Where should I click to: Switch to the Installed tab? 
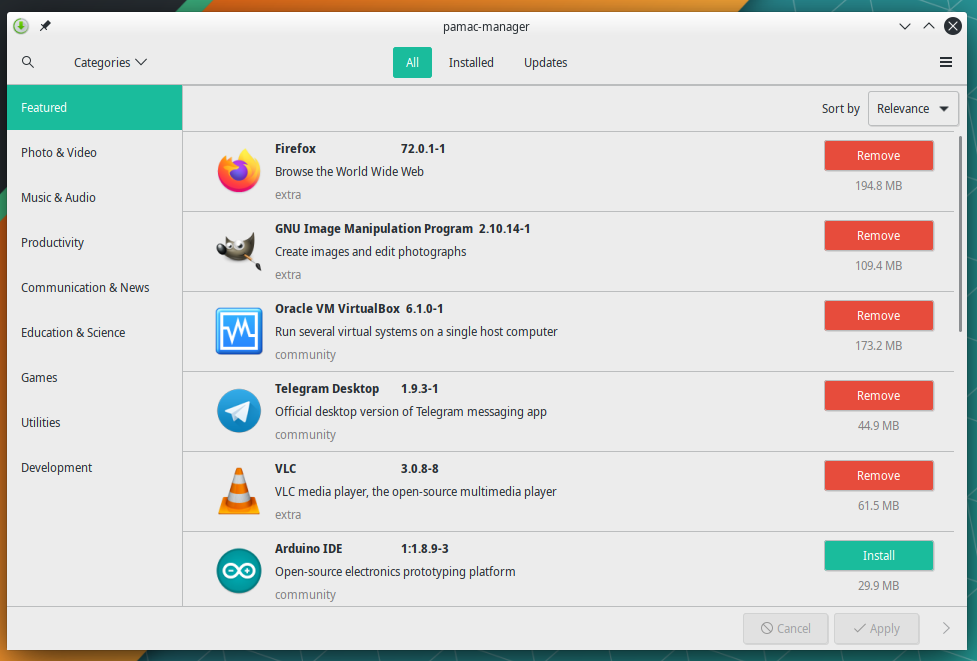(x=471, y=62)
